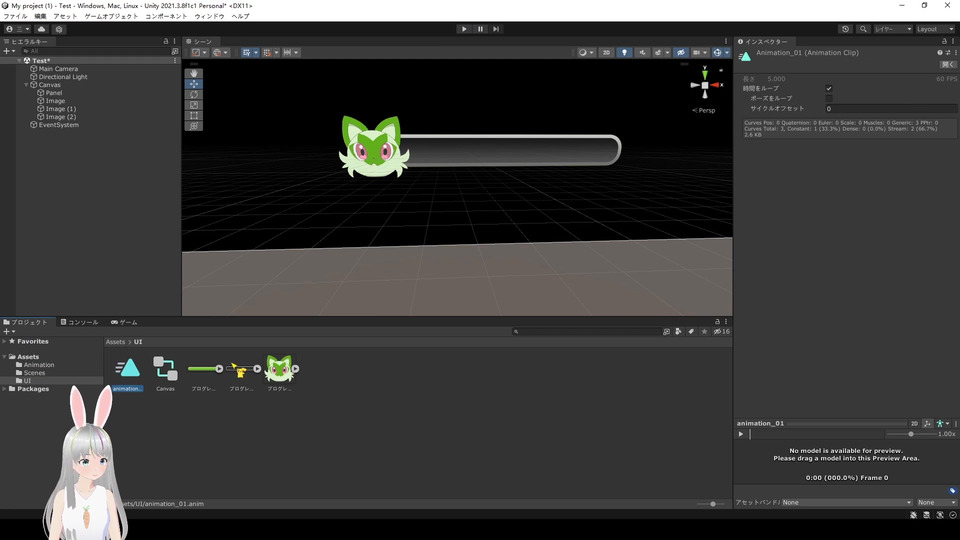This screenshot has width=960, height=540.
Task: Click the Play button
Action: 464,29
